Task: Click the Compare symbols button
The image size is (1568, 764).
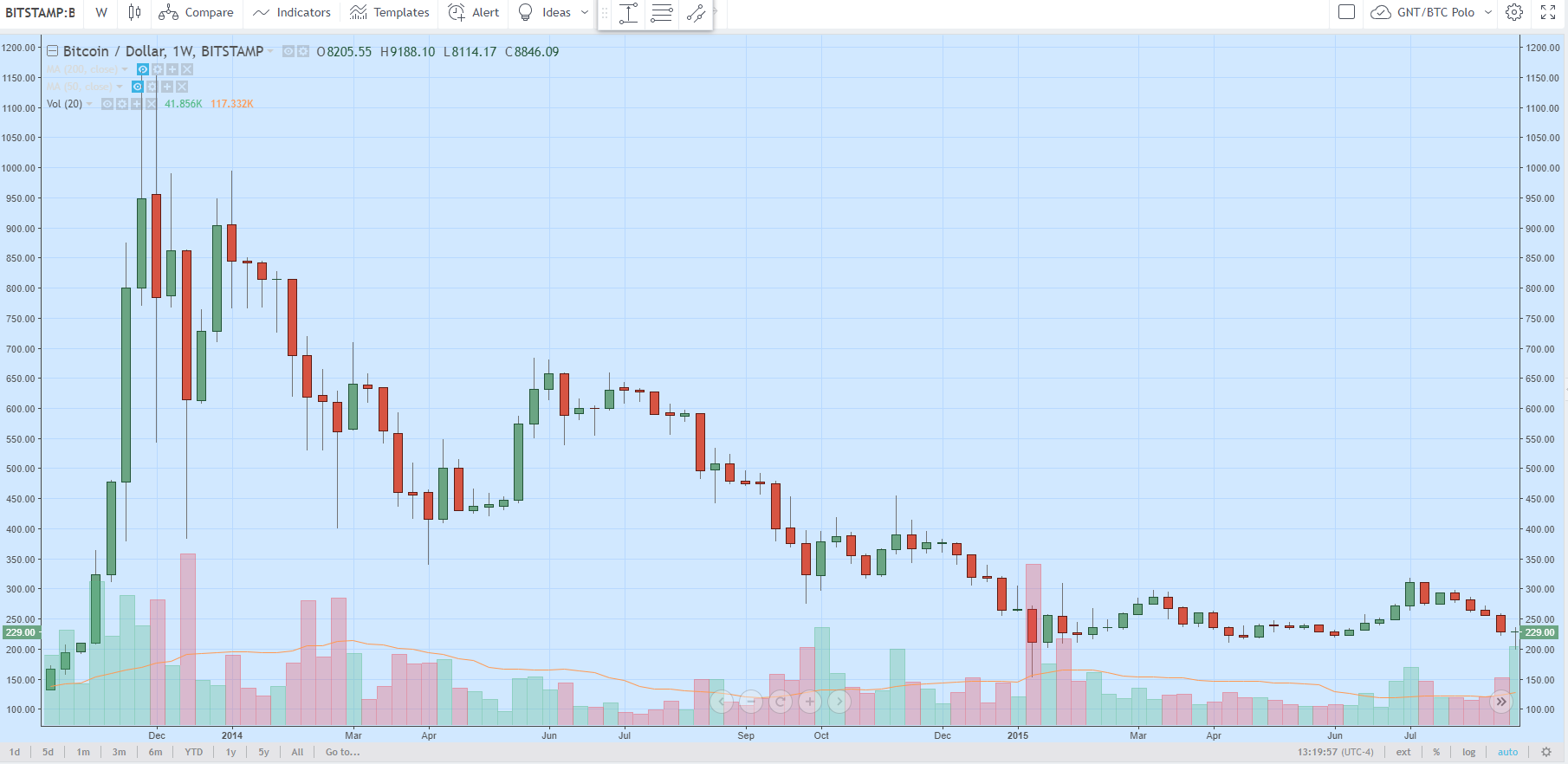Action: [196, 12]
